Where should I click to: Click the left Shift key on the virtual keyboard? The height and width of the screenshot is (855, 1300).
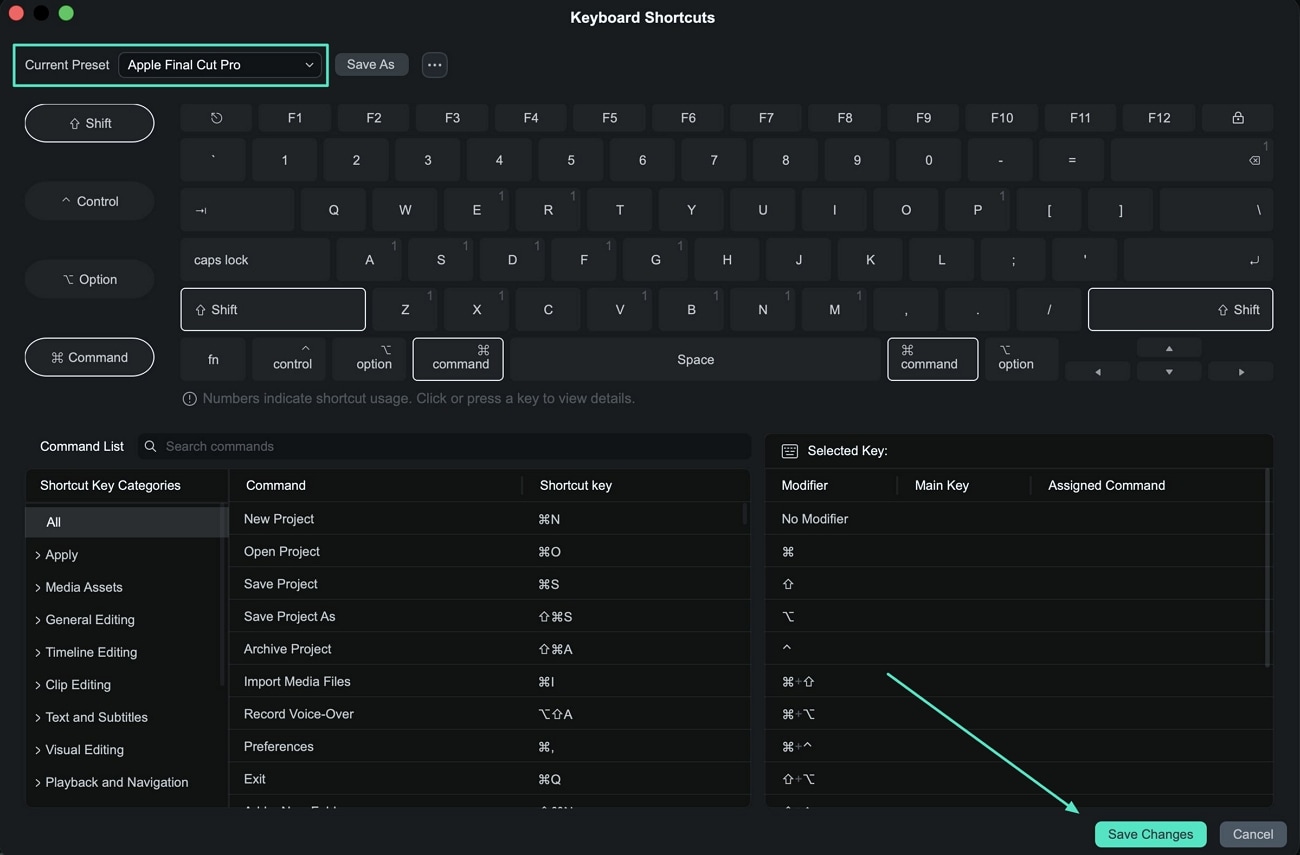tap(273, 310)
